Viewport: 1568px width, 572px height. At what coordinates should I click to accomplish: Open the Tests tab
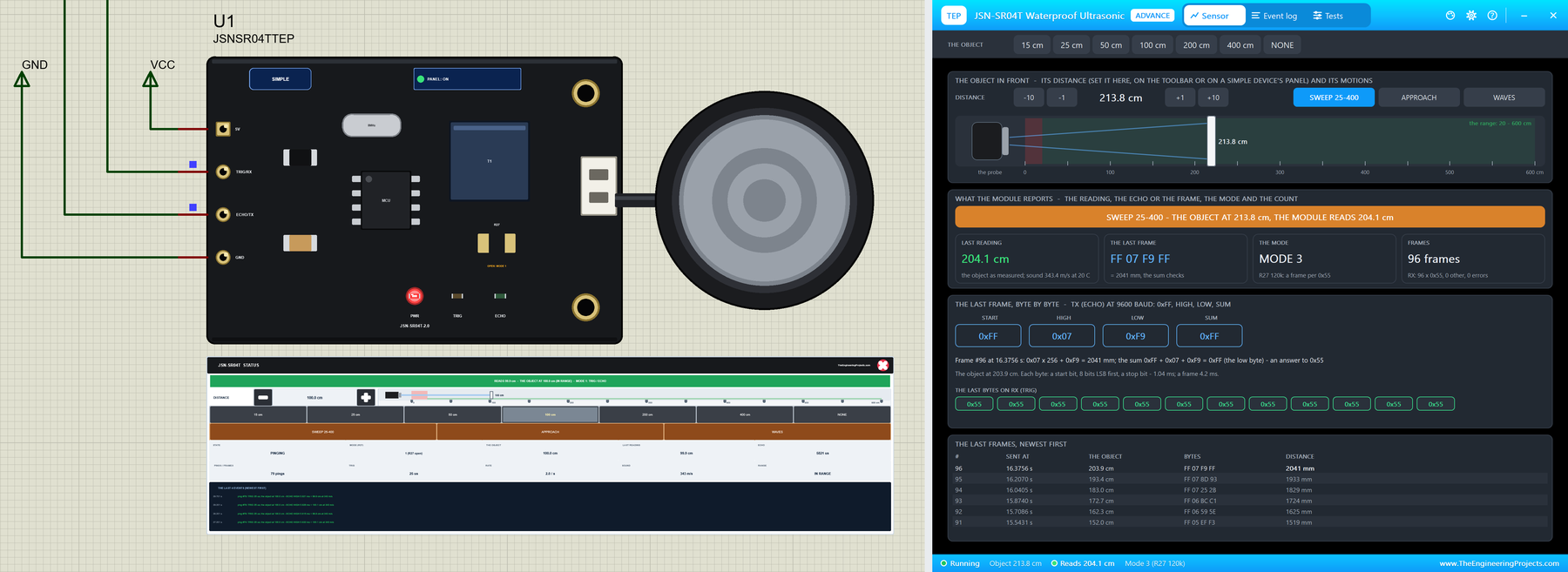1328,16
